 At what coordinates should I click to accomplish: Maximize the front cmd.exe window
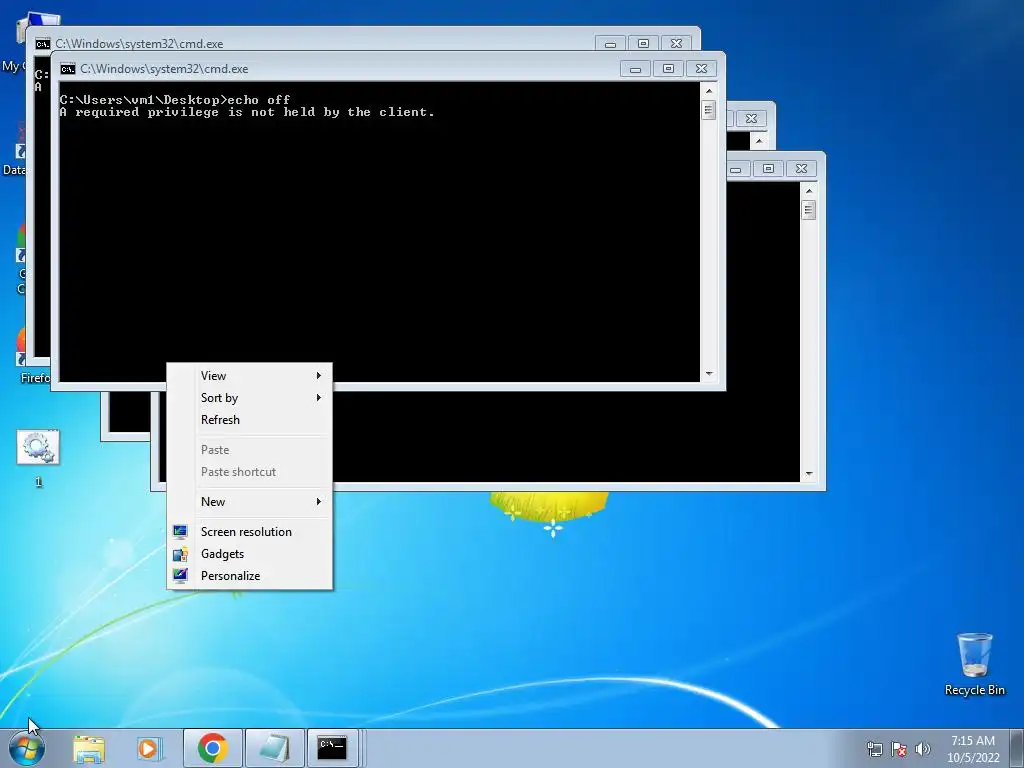click(x=668, y=69)
